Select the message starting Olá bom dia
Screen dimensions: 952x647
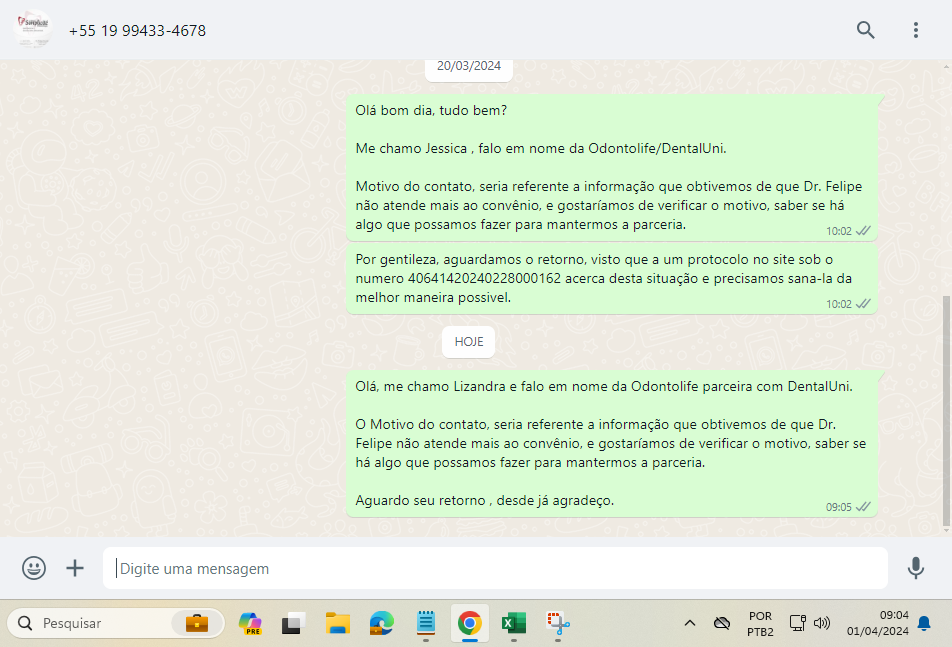tap(612, 168)
